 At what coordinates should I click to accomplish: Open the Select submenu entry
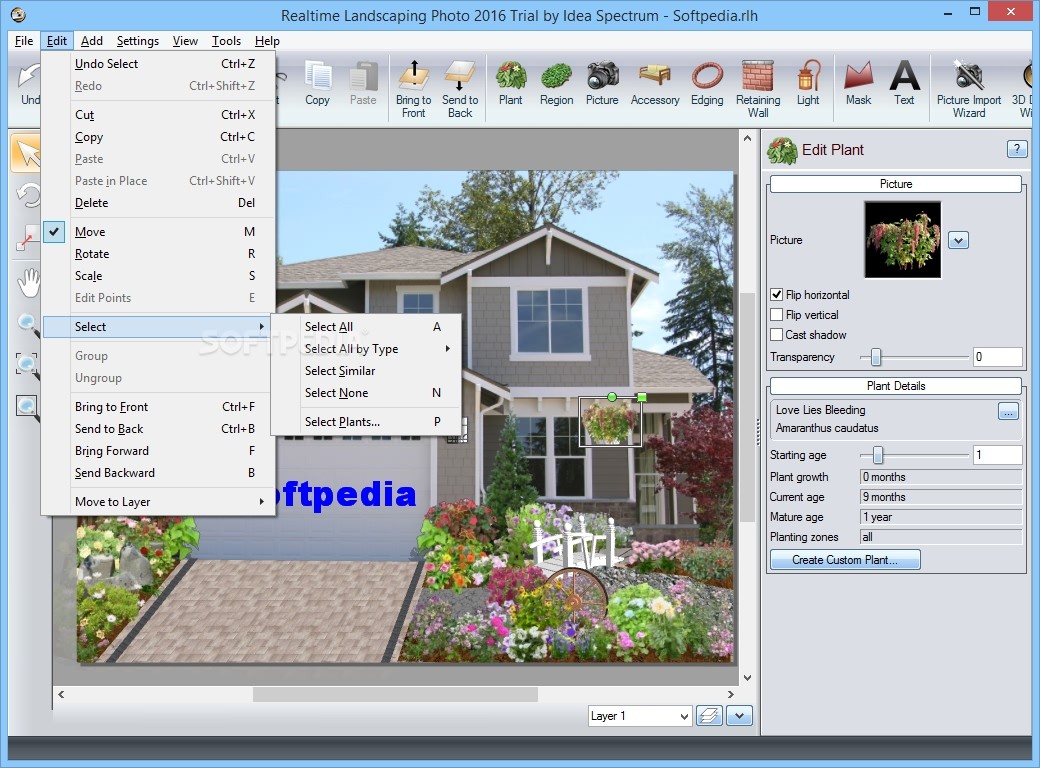[159, 327]
